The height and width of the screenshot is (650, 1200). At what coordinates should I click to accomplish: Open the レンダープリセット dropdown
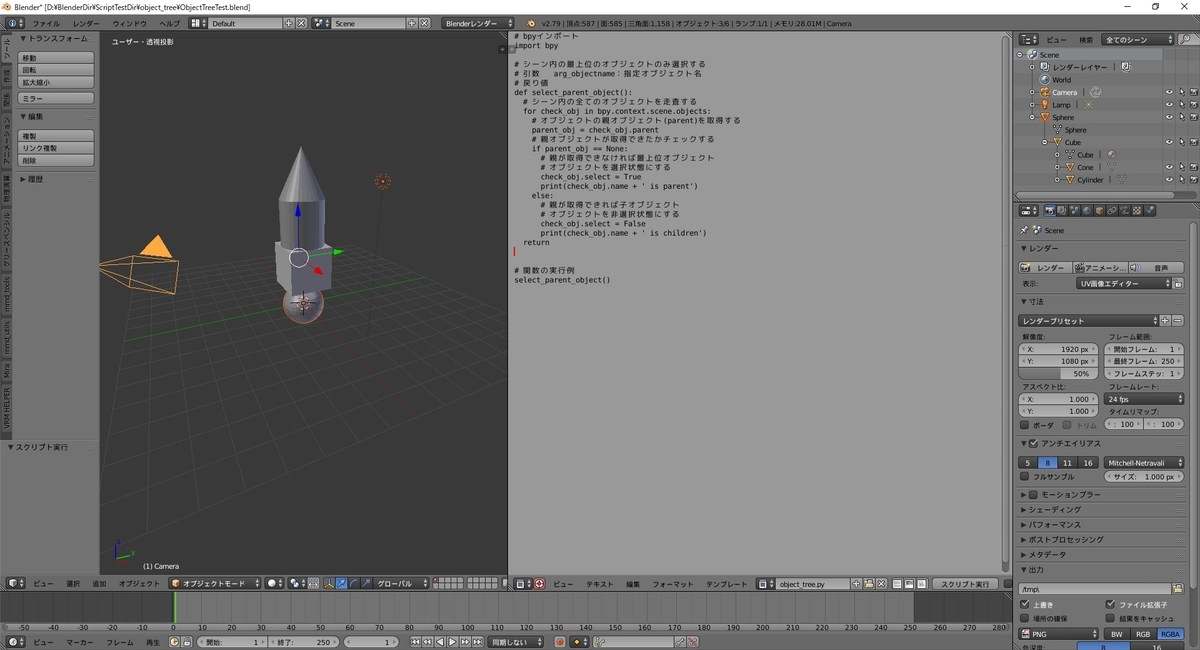click(1088, 320)
